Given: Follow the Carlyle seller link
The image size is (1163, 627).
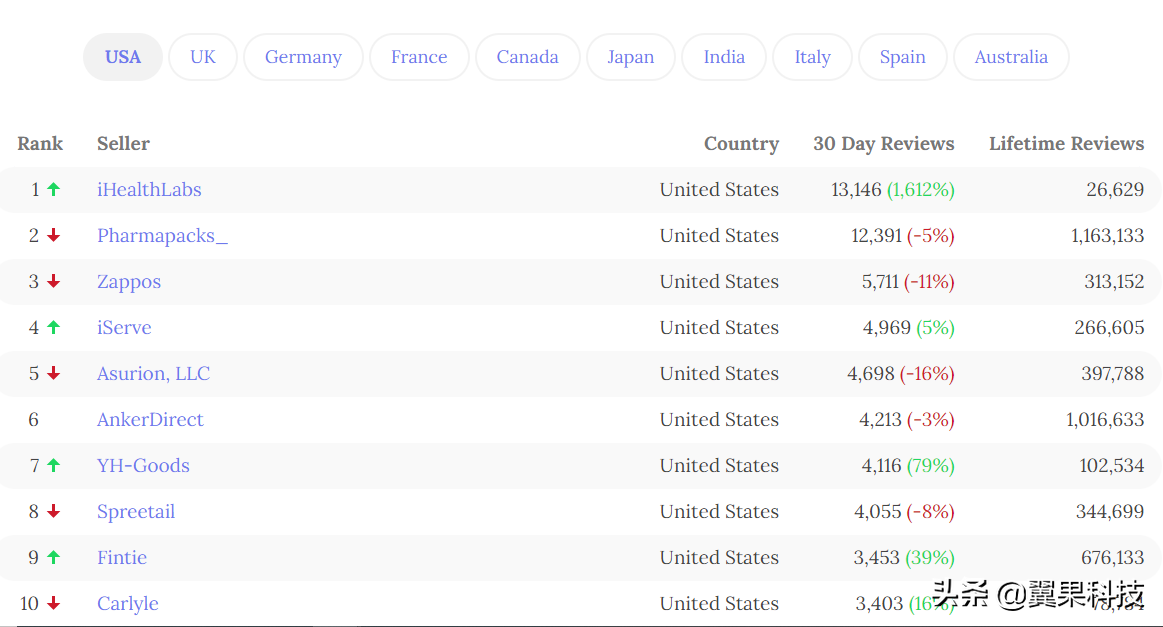Looking at the screenshot, I should click(128, 604).
